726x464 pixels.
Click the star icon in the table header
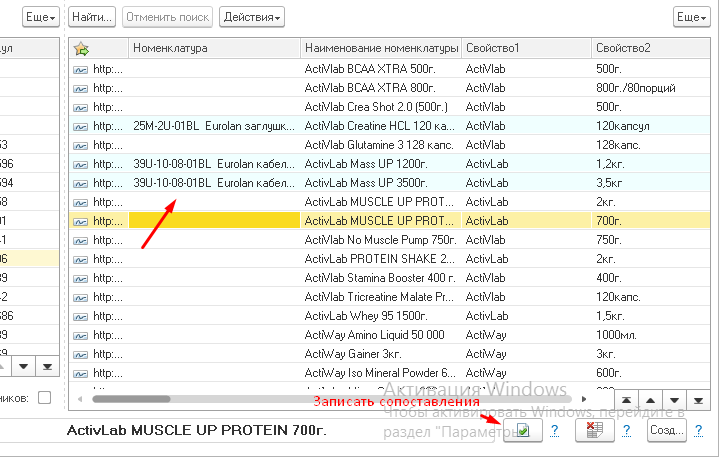pos(82,48)
